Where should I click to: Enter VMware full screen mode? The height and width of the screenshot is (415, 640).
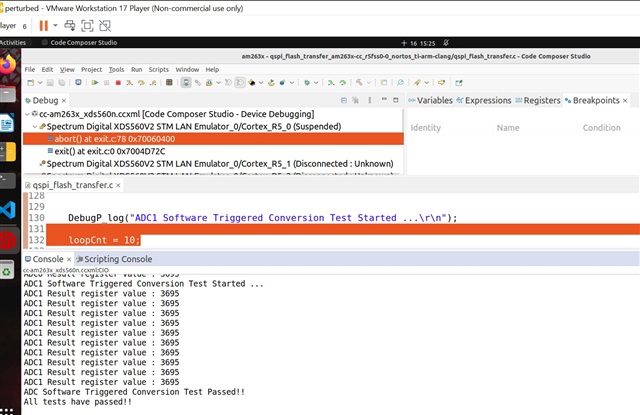87,26
